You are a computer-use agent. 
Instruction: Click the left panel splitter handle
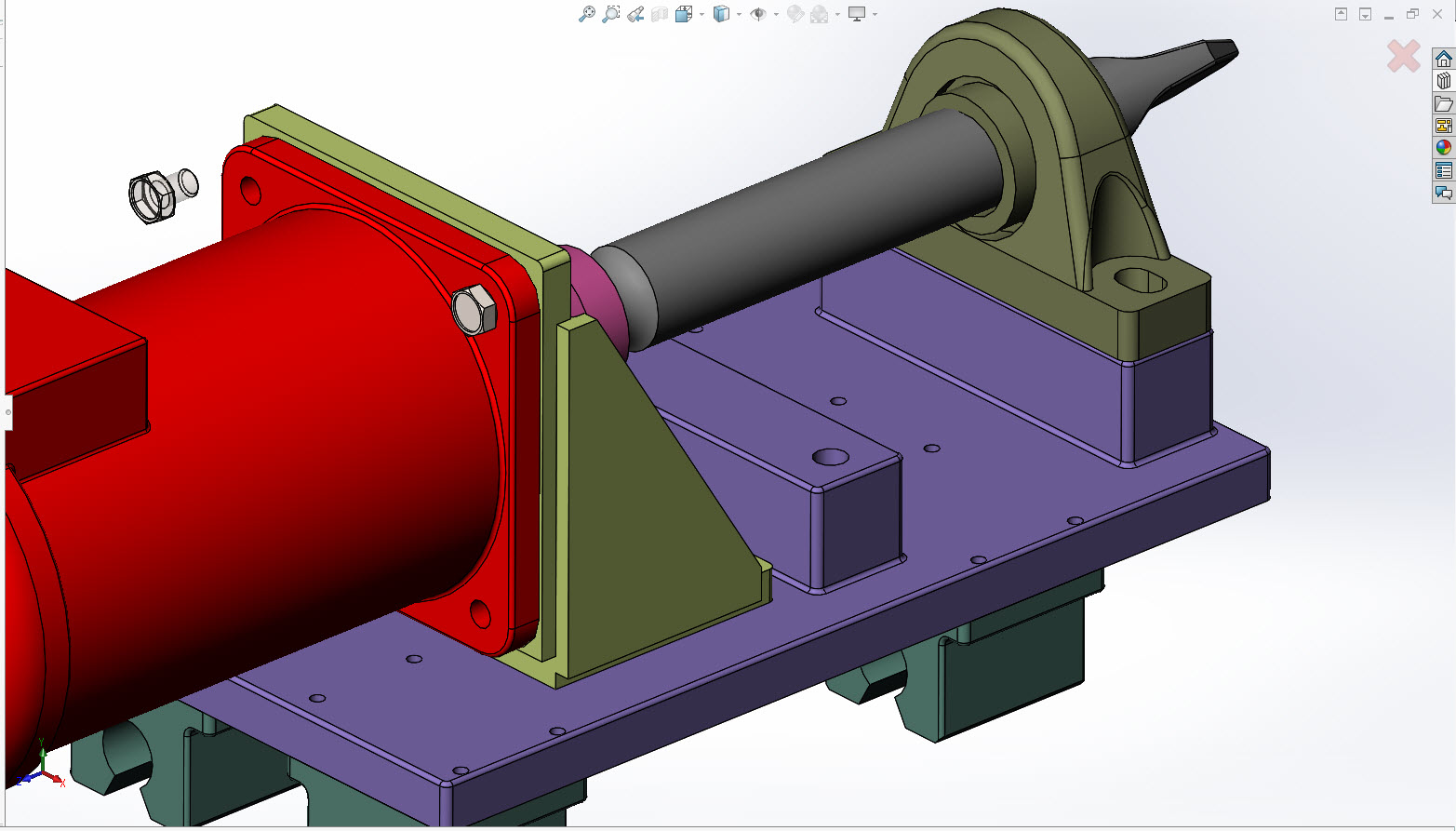(7, 411)
